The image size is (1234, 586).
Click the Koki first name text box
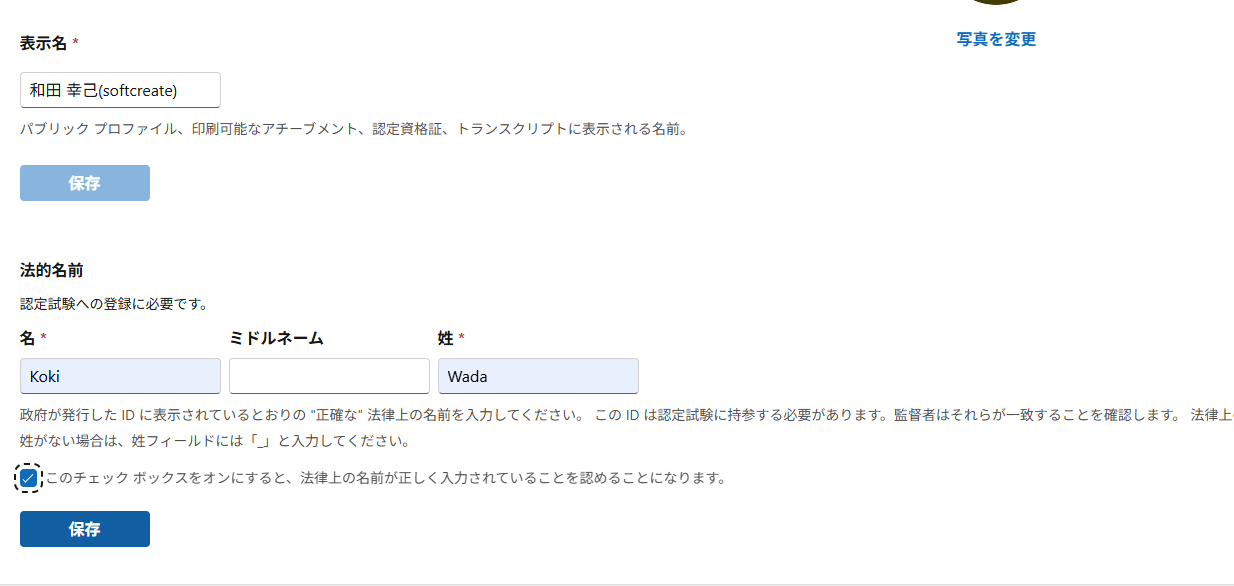click(x=120, y=375)
